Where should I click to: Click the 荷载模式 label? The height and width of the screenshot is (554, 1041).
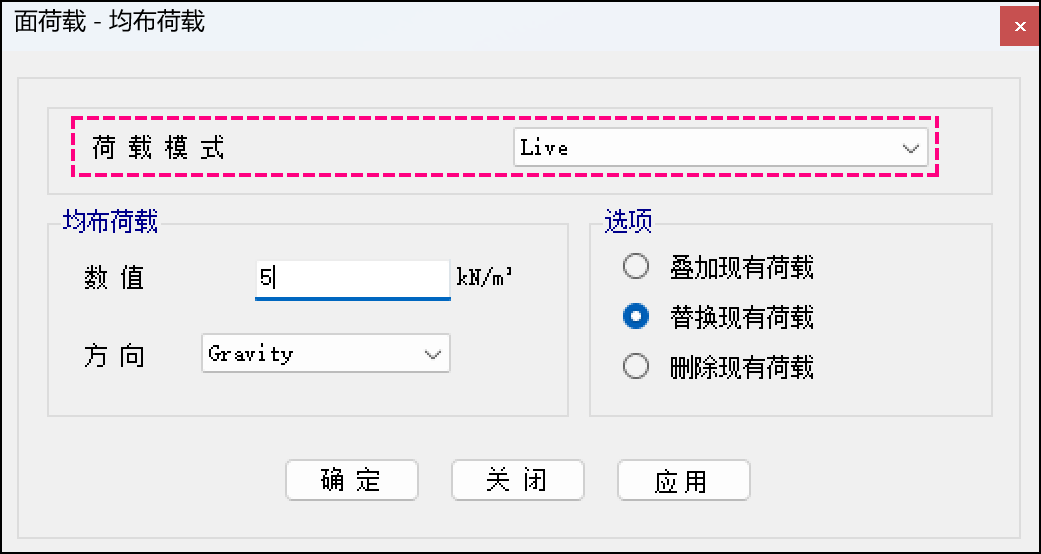158,148
